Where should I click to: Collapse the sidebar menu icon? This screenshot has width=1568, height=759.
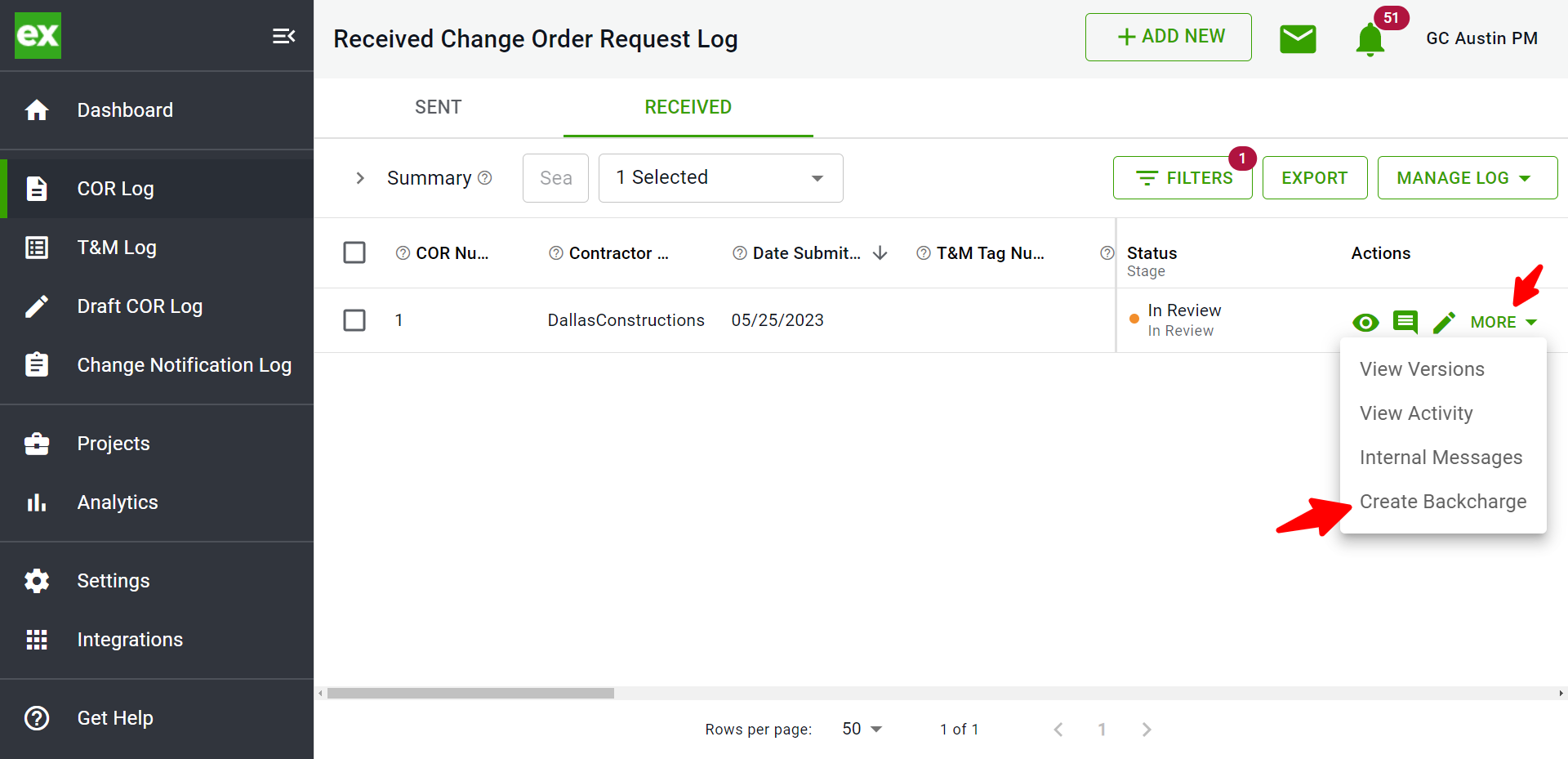pos(283,36)
